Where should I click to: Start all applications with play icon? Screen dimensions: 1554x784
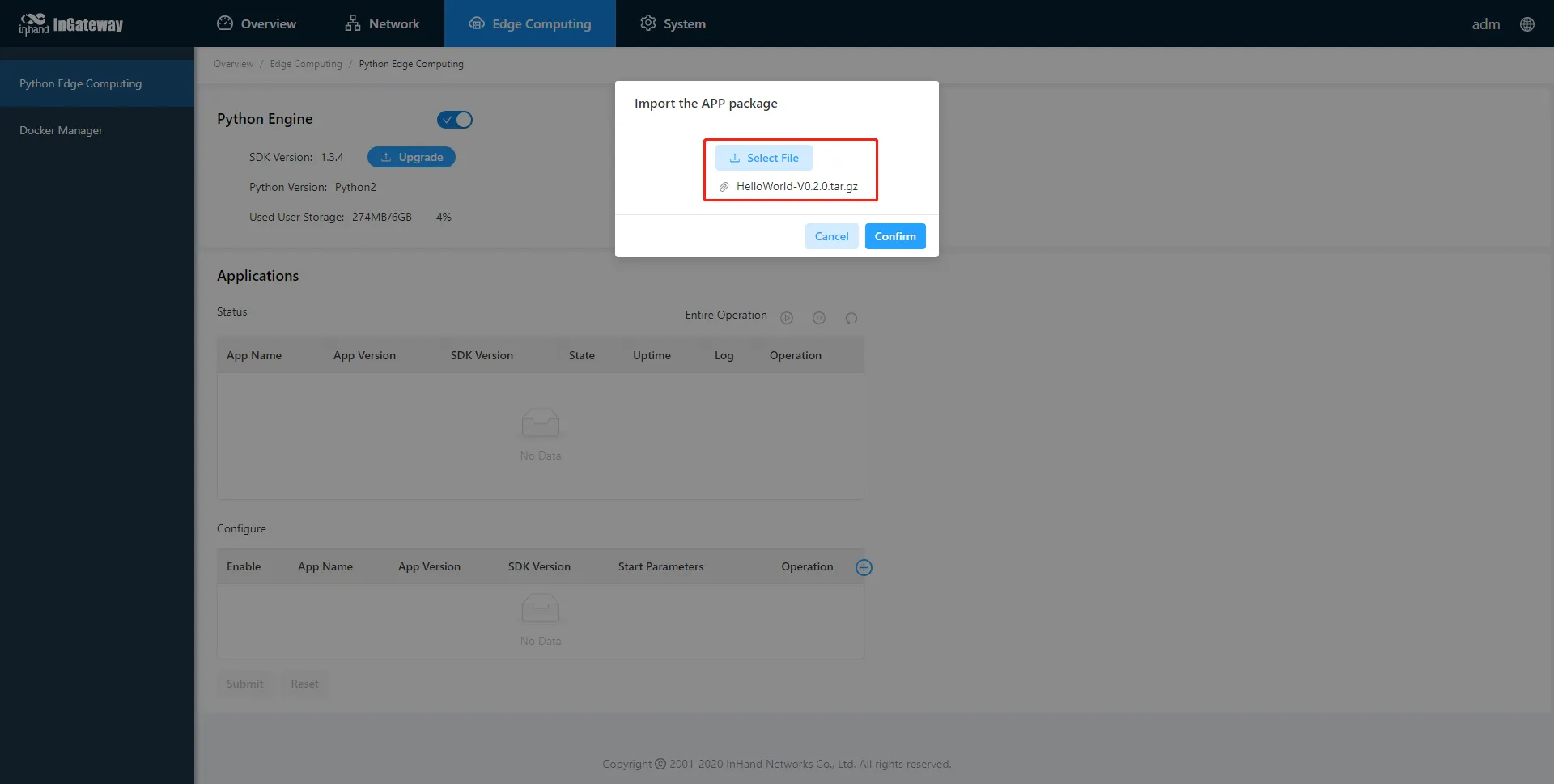(787, 318)
